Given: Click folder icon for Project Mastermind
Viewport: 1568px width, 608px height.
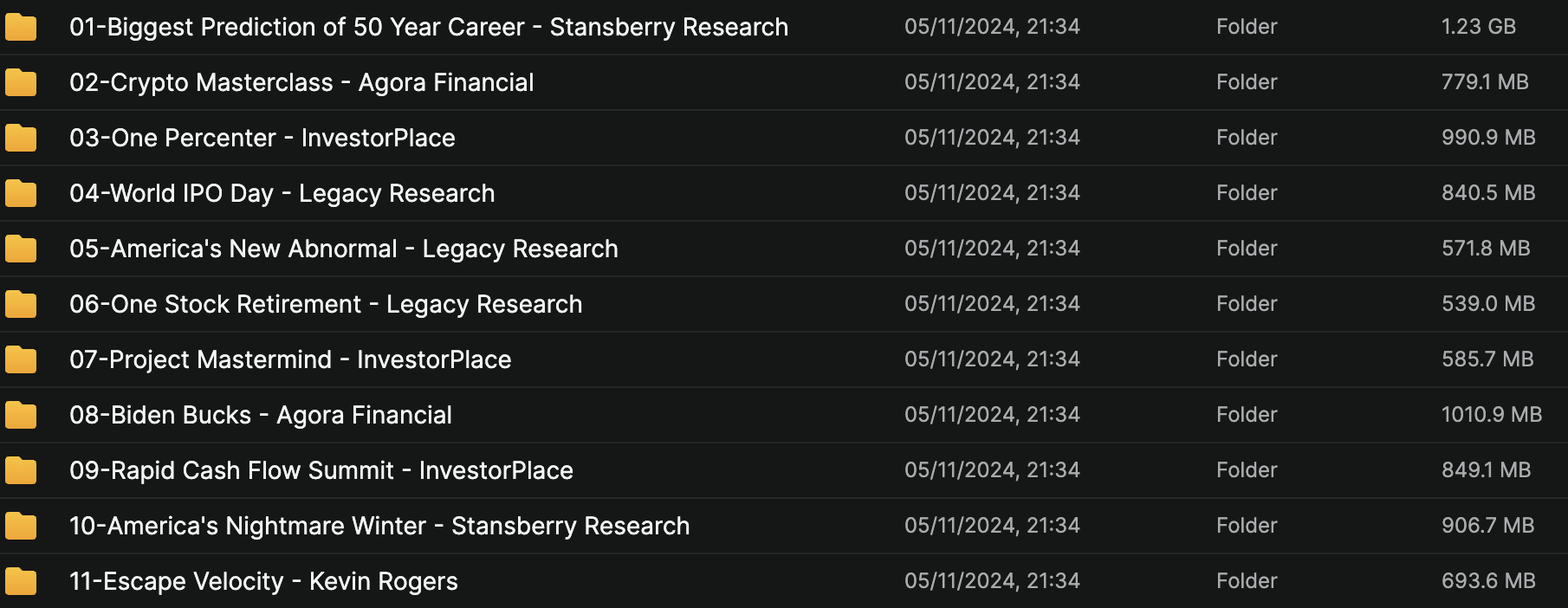Looking at the screenshot, I should point(21,360).
